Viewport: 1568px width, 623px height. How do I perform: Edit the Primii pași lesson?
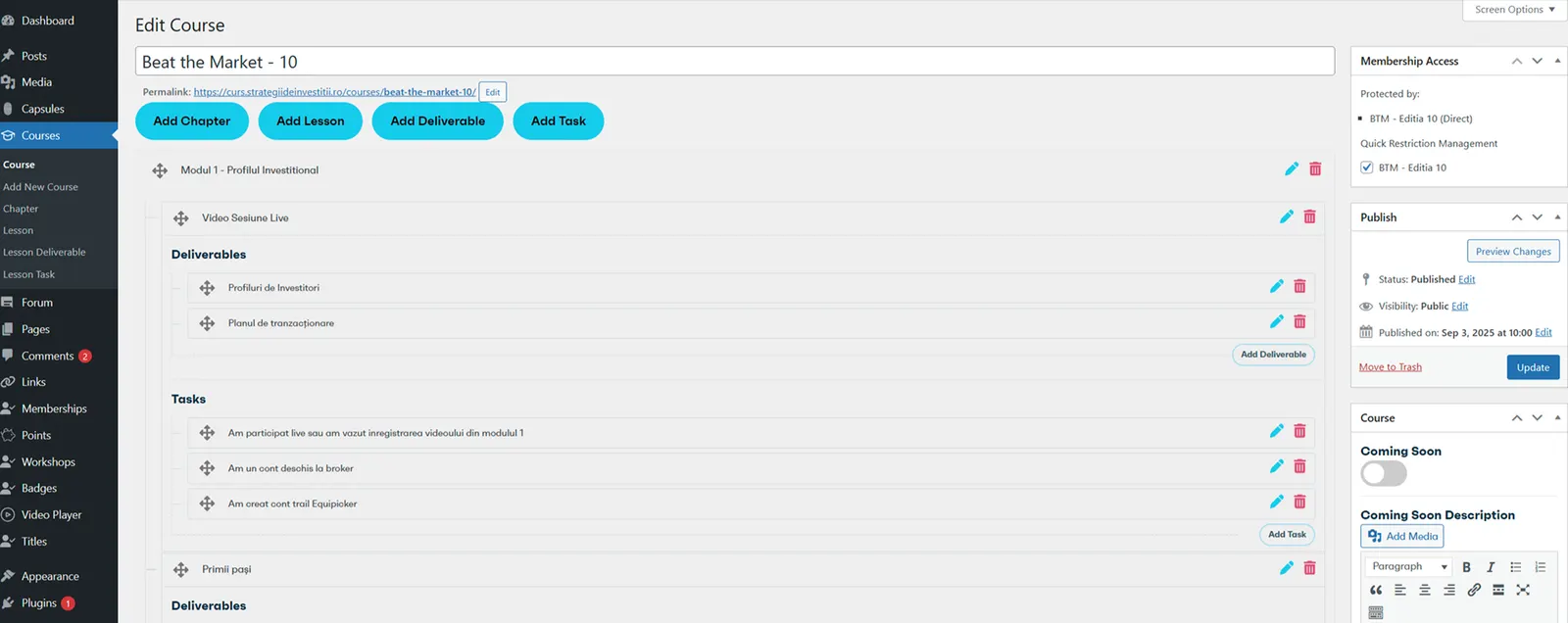(1287, 568)
